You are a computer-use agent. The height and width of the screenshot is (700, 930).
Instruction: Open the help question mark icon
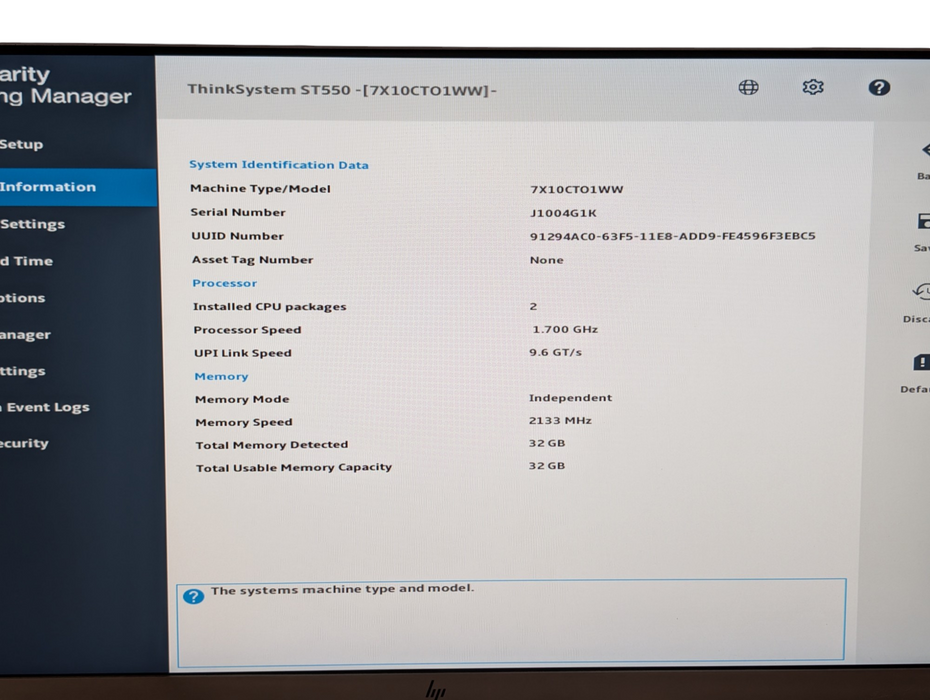(878, 88)
